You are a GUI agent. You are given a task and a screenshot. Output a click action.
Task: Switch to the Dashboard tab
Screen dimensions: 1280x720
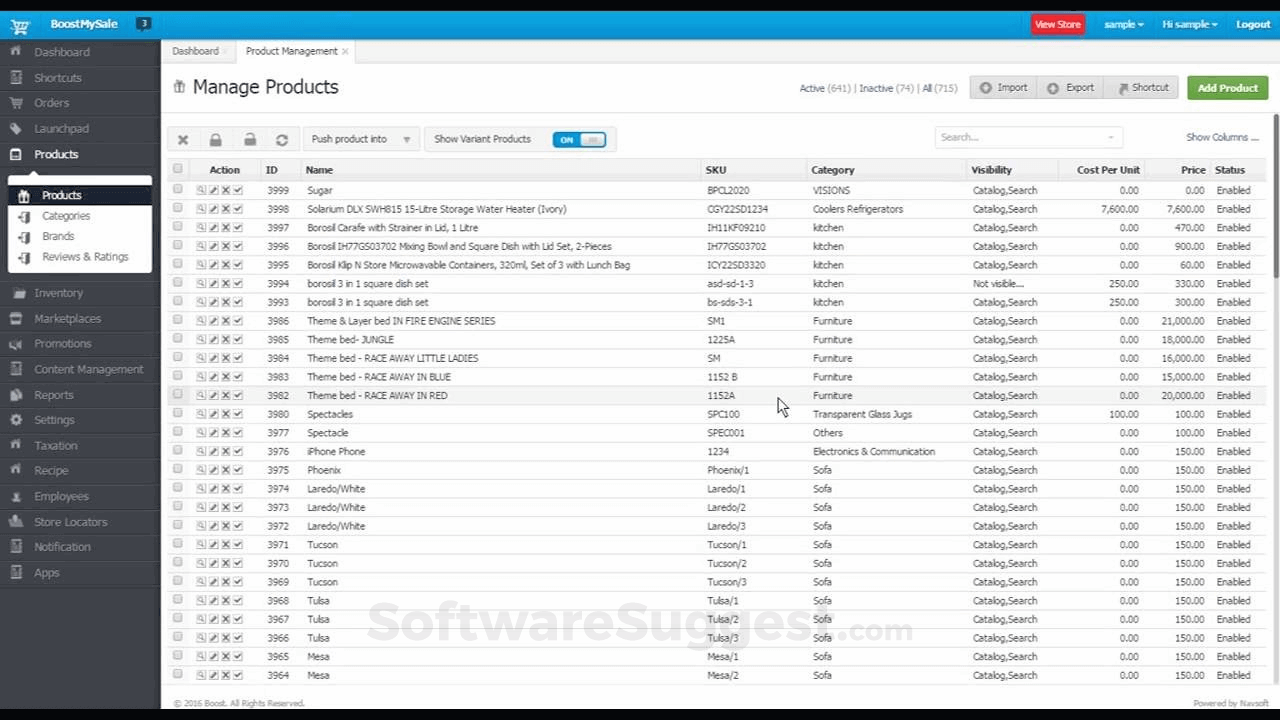(x=195, y=51)
